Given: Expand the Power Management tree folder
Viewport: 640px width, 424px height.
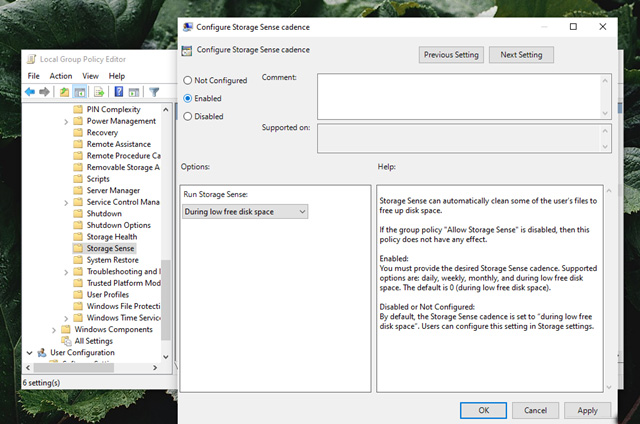Looking at the screenshot, I should [x=66, y=121].
